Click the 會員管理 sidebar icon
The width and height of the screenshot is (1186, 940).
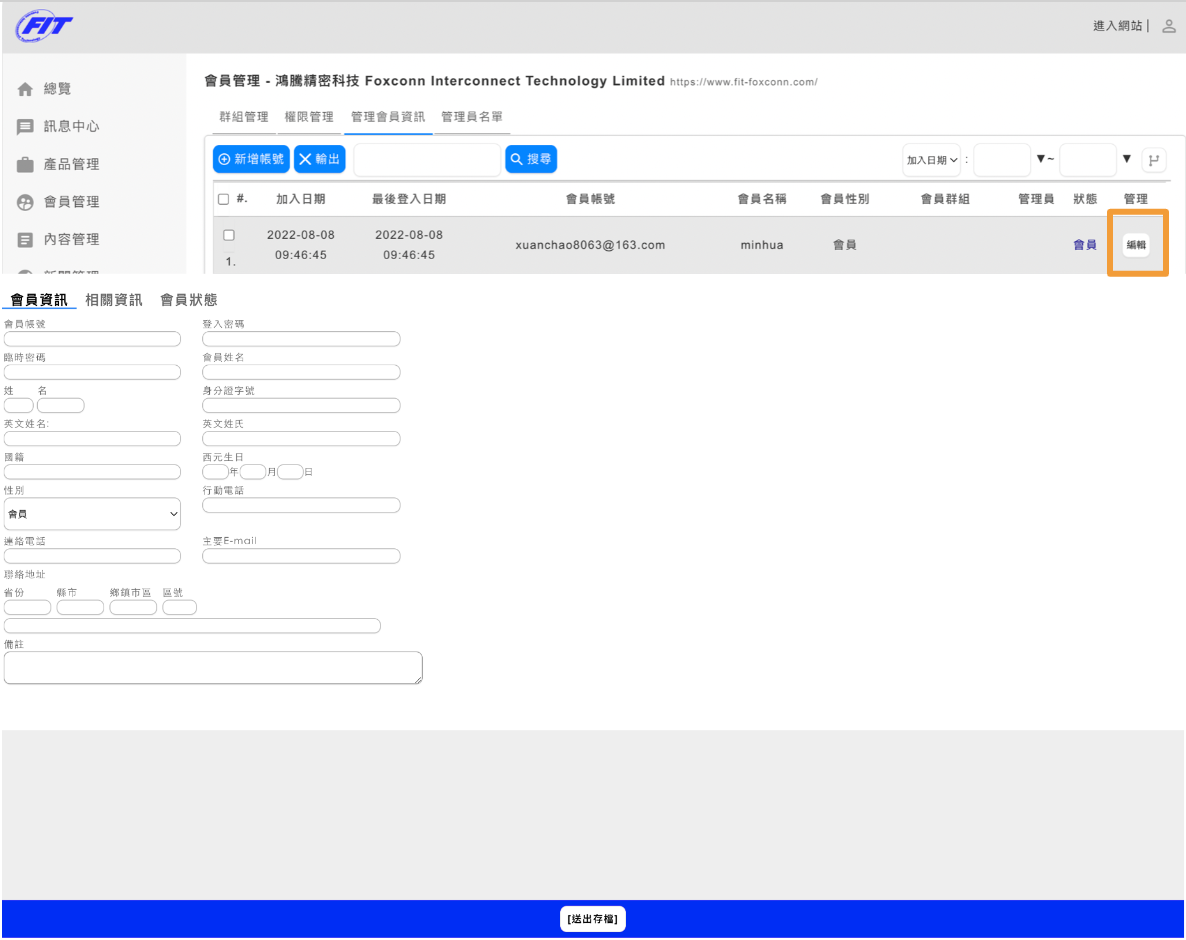25,203
